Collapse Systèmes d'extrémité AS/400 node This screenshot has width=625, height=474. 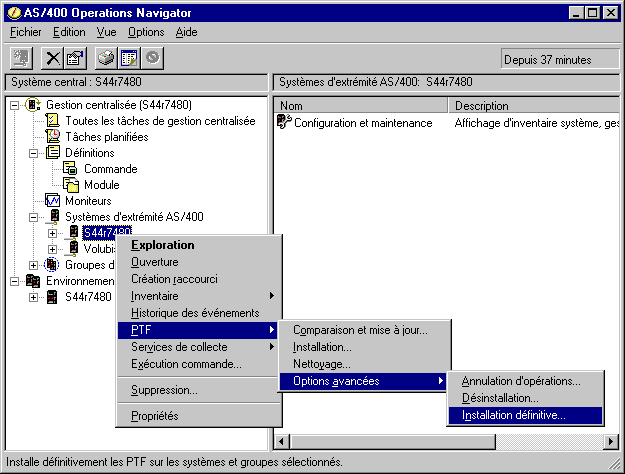point(33,217)
